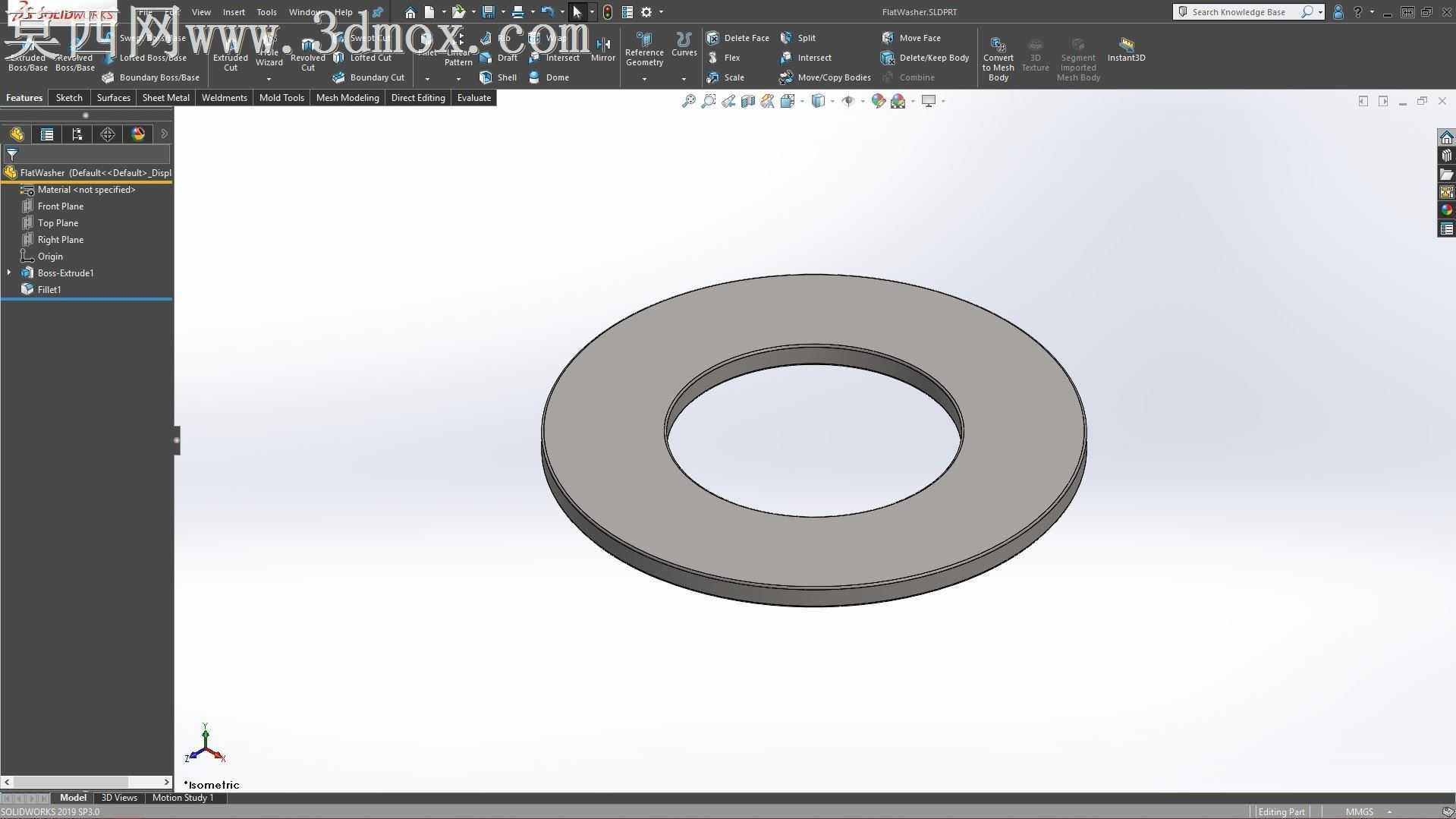Open Move/Copy Bodies tool
1456x819 pixels.
click(825, 77)
